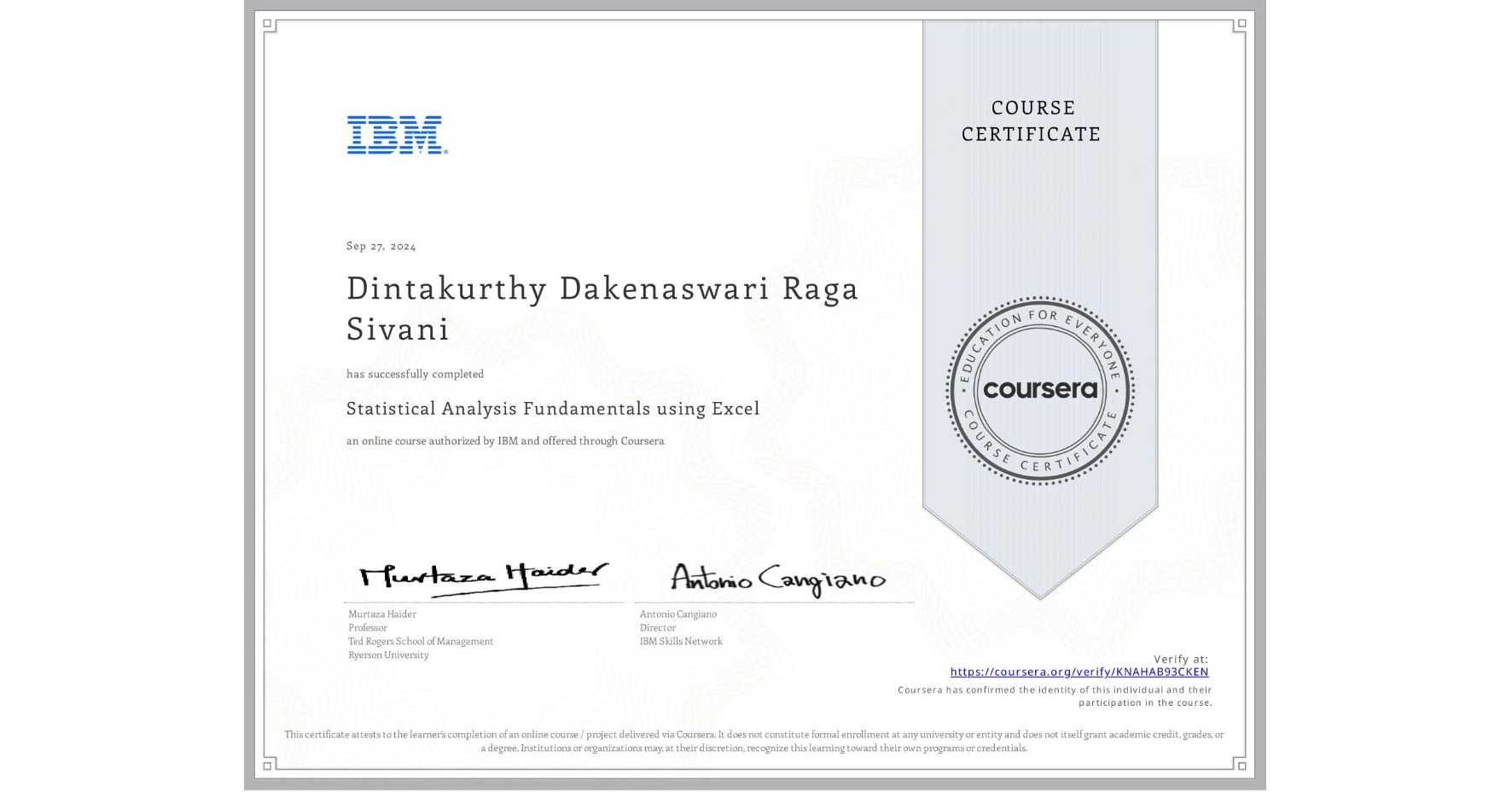Select 'has successfully completed' text
This screenshot has height=792, width=1512.
[x=415, y=374]
